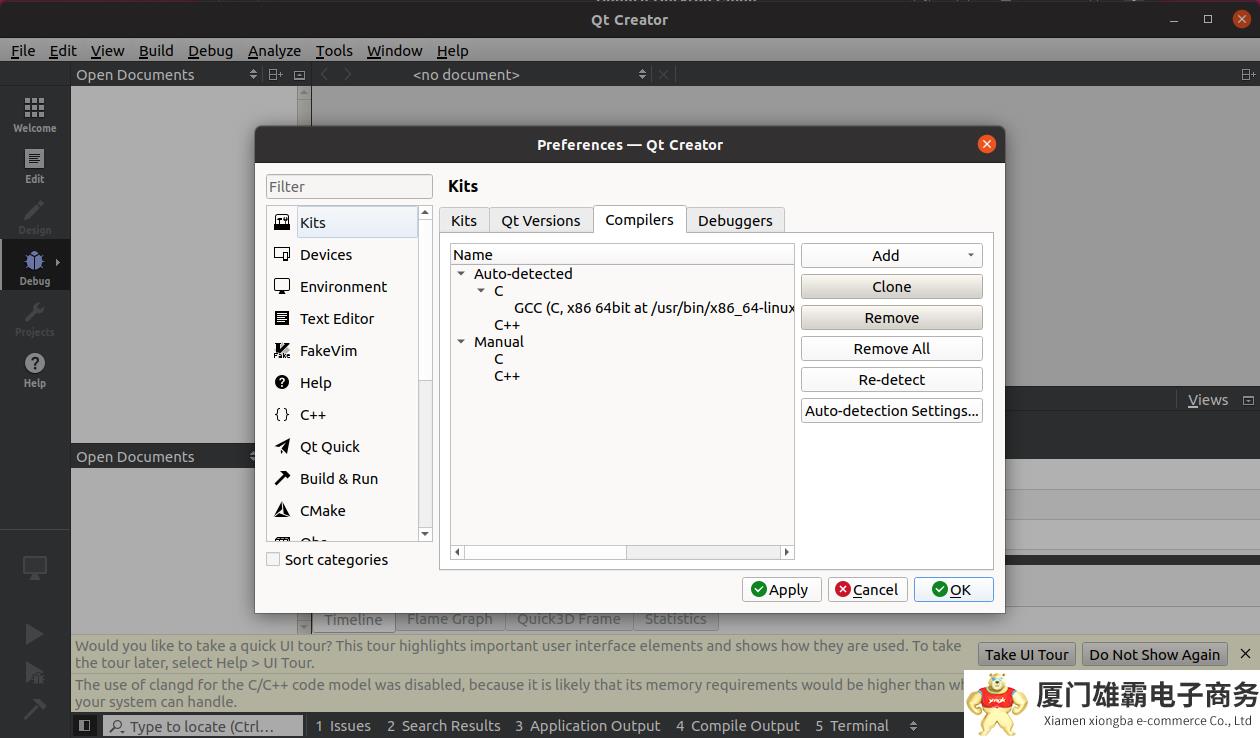Collapse the Manual compilers tree node

coord(461,342)
